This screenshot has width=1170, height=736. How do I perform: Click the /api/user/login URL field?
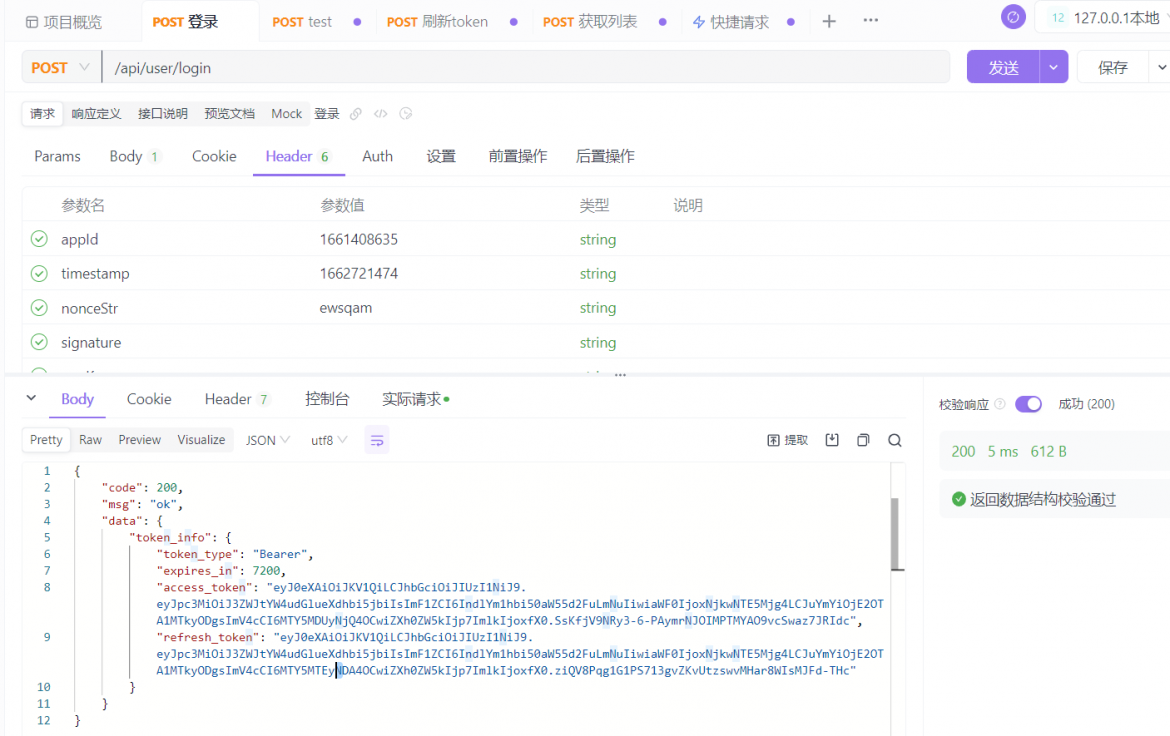pos(526,67)
